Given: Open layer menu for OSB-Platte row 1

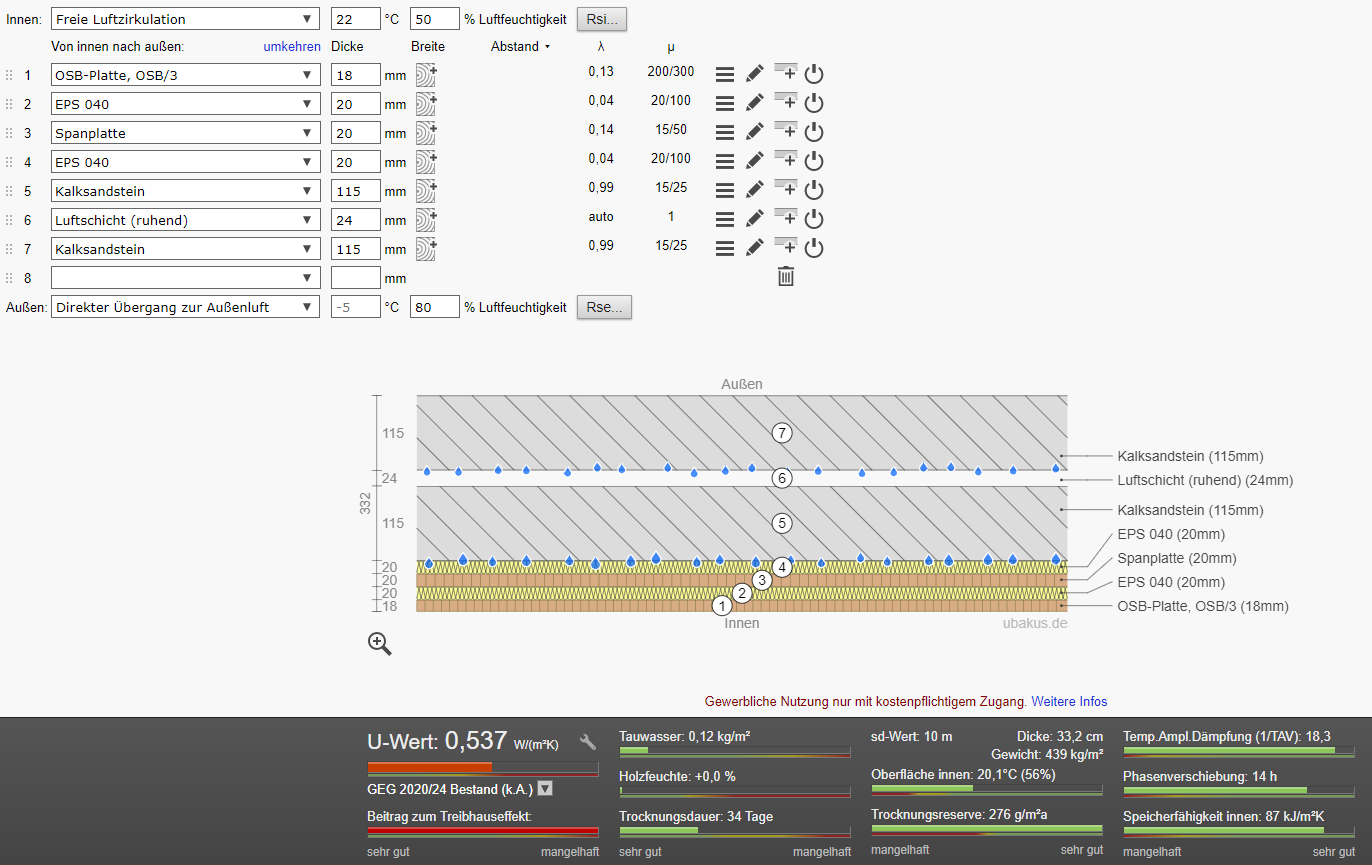Looking at the screenshot, I should 725,74.
